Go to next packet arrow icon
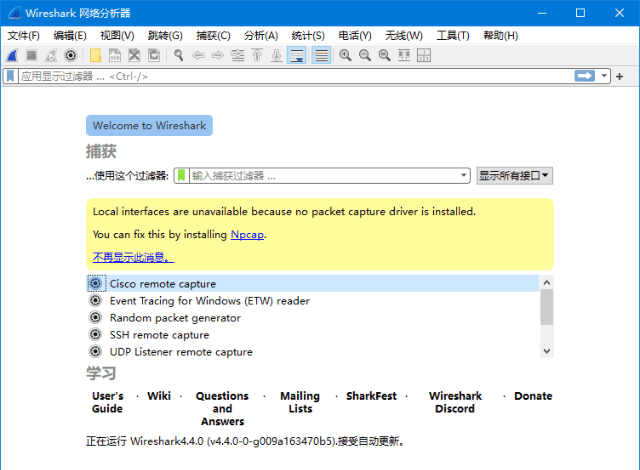The width and height of the screenshot is (640, 470). (x=218, y=55)
